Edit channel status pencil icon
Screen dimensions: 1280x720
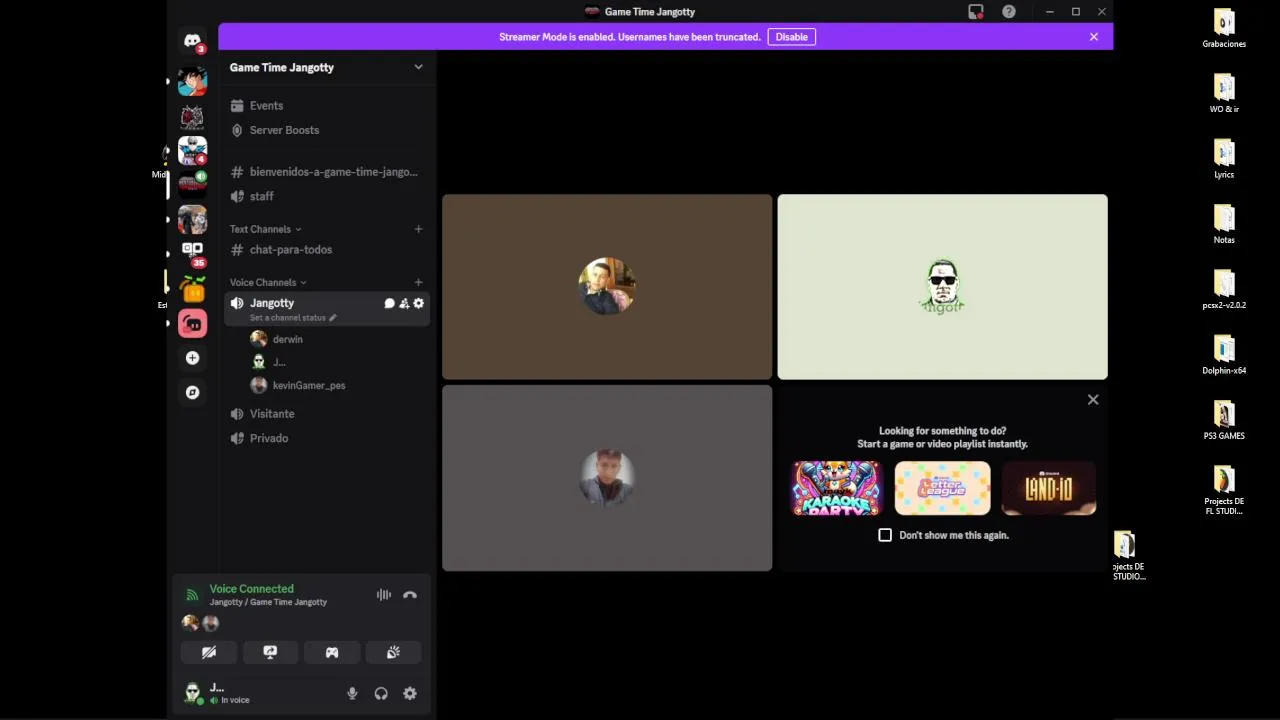pos(333,318)
